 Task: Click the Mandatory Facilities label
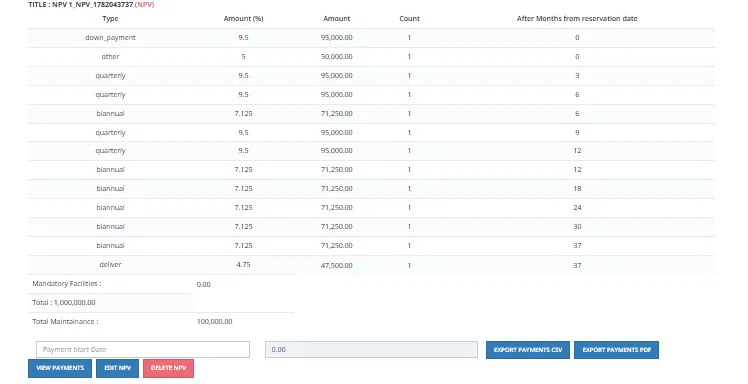click(x=67, y=284)
